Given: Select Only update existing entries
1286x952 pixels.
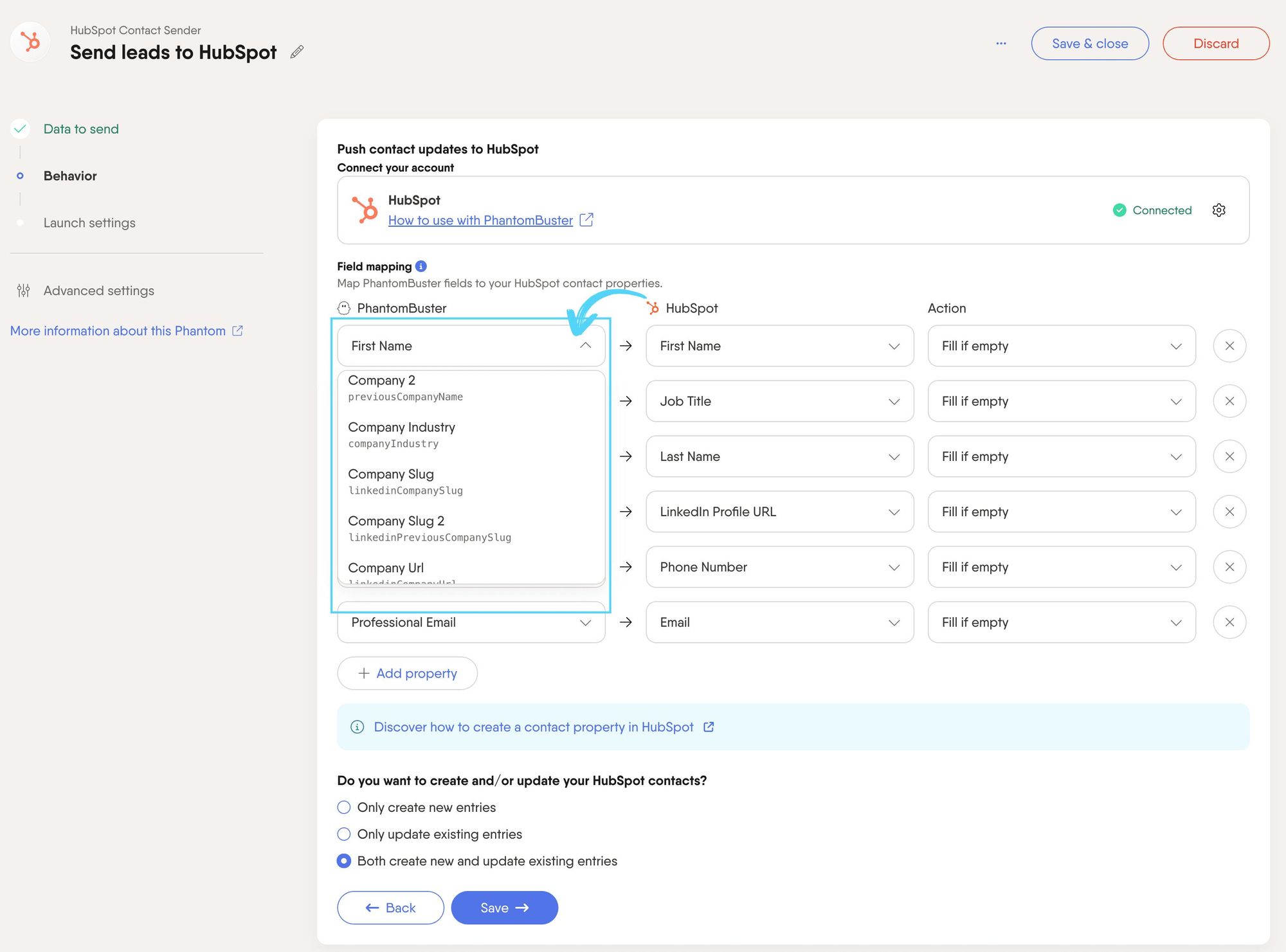Looking at the screenshot, I should (344, 834).
